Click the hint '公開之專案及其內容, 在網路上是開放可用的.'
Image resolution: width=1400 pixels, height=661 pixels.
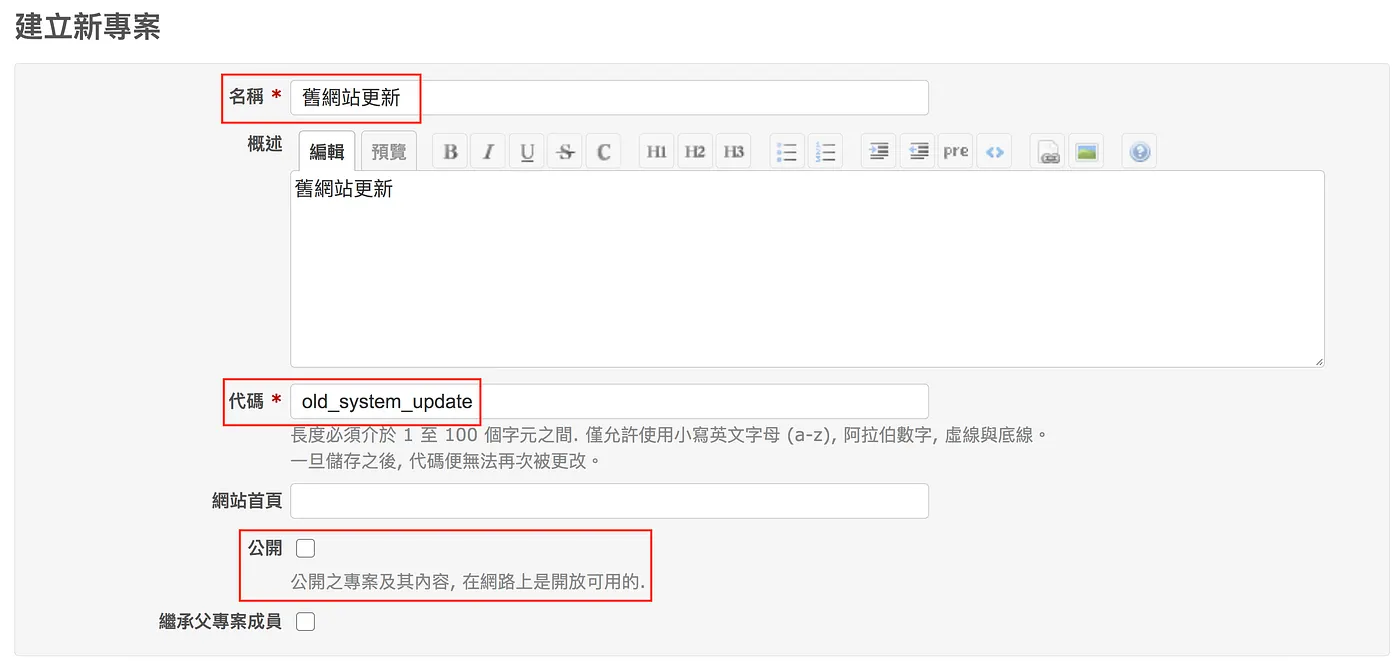pyautogui.click(x=468, y=581)
